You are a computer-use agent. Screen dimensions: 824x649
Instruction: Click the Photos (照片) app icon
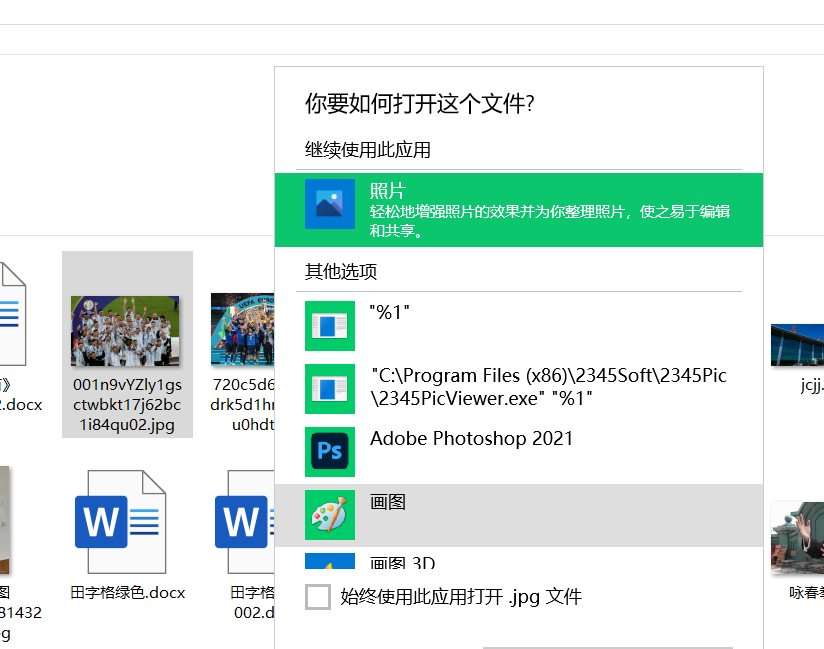pyautogui.click(x=330, y=204)
